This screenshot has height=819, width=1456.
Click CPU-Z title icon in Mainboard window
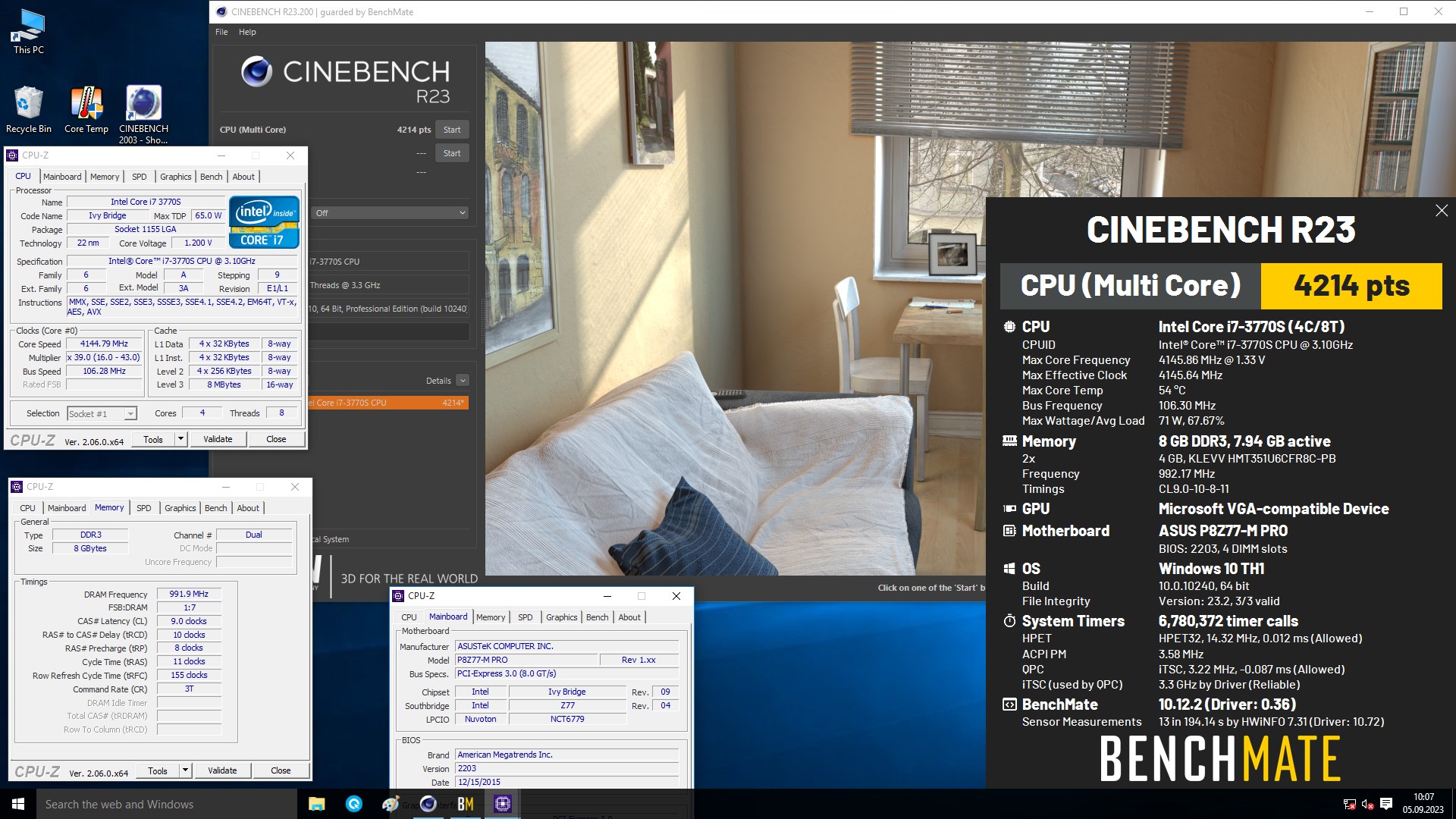tap(398, 596)
